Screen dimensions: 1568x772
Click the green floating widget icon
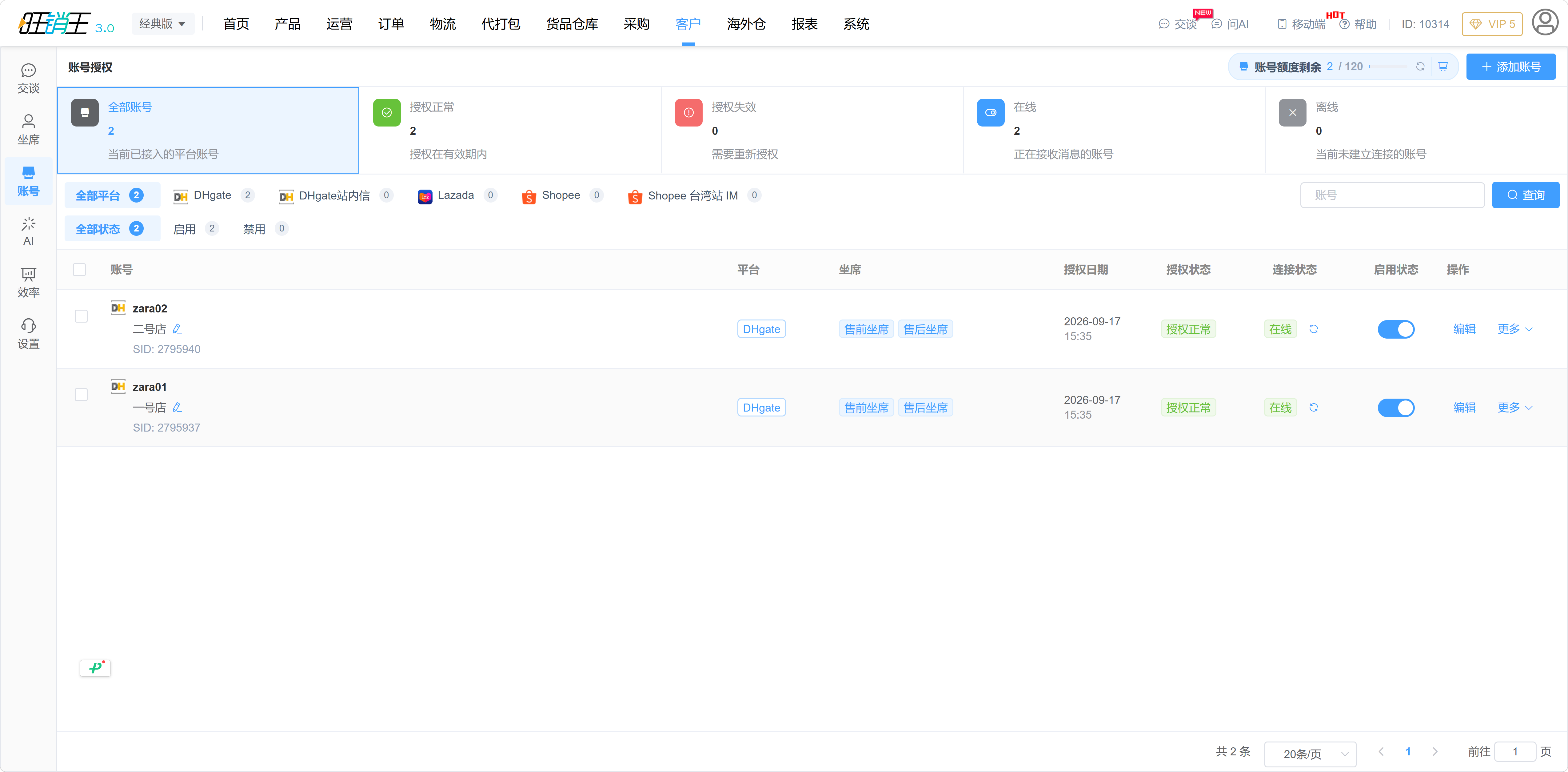[x=96, y=668]
